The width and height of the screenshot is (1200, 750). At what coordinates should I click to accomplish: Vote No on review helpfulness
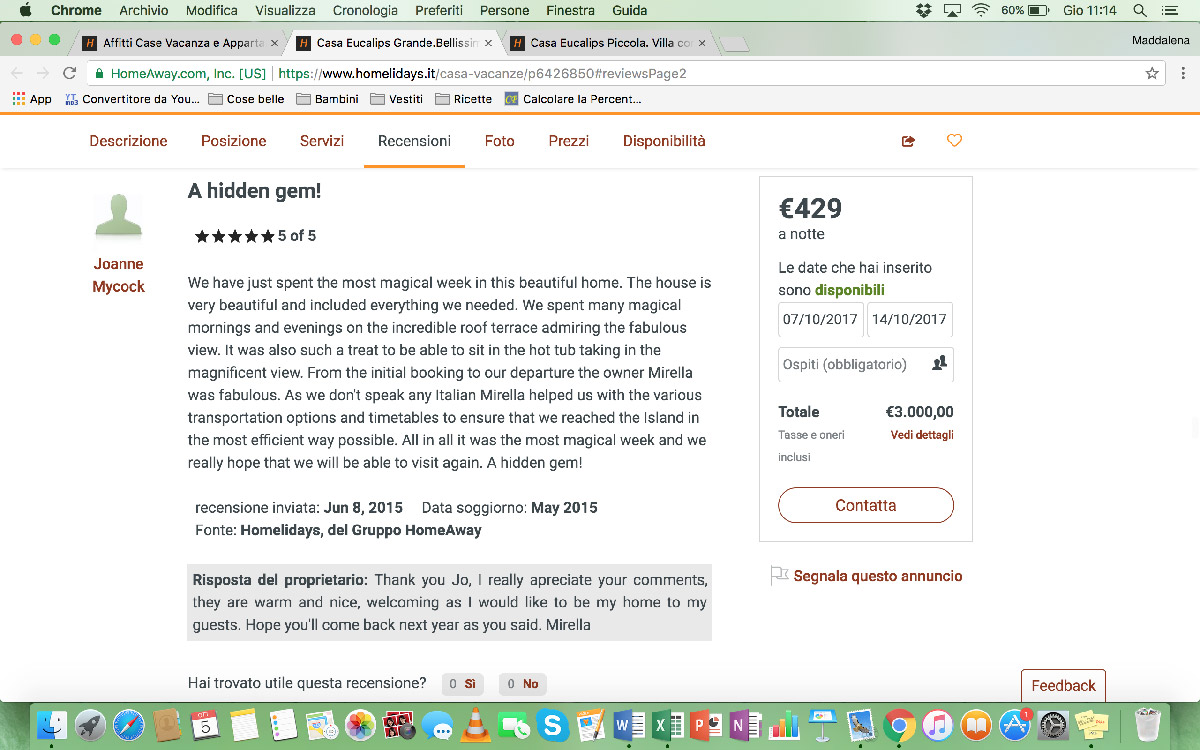[522, 684]
